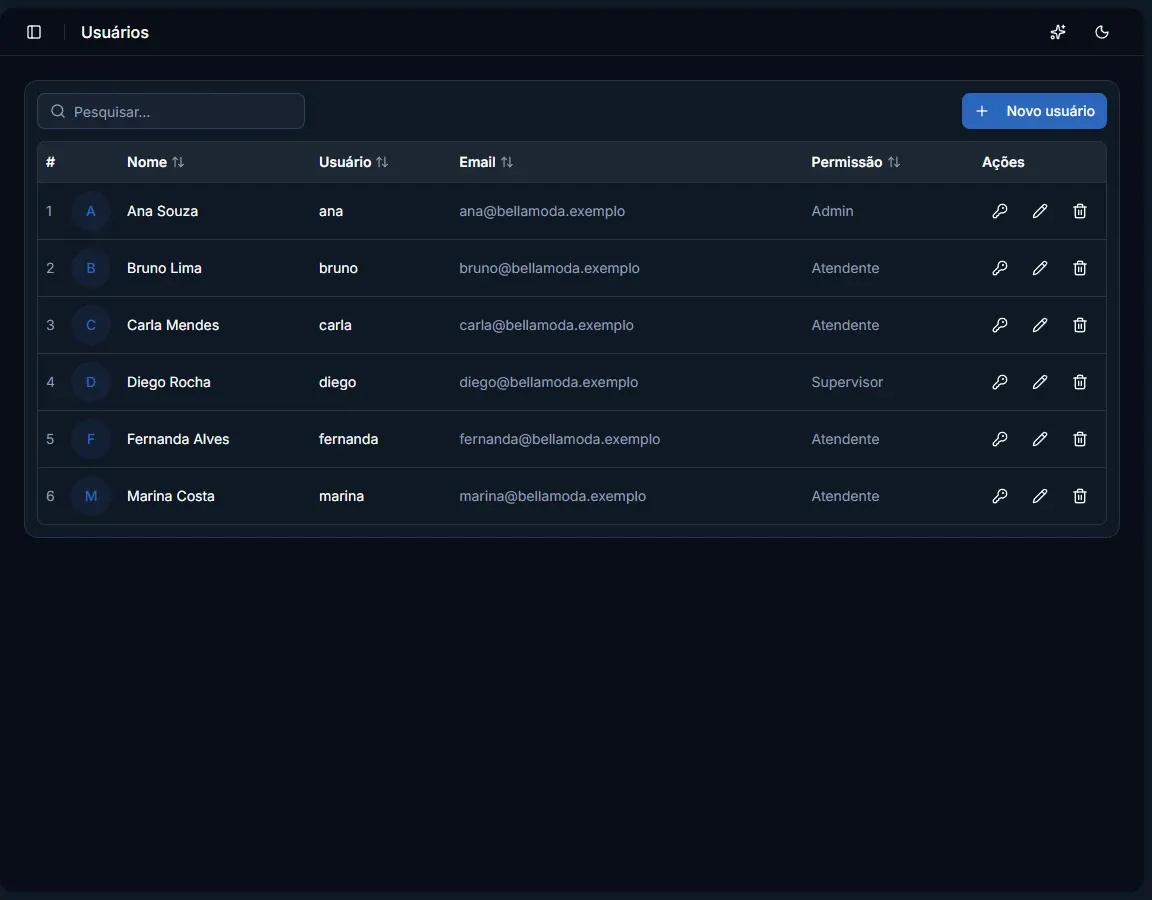Delete Ana Souza using the trash icon
1152x900 pixels.
tap(1079, 211)
